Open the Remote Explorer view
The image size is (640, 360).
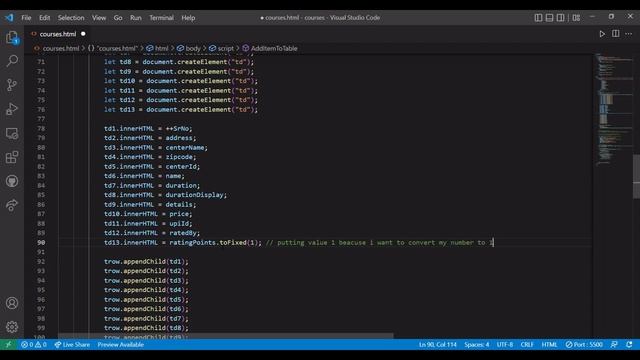(x=12, y=133)
